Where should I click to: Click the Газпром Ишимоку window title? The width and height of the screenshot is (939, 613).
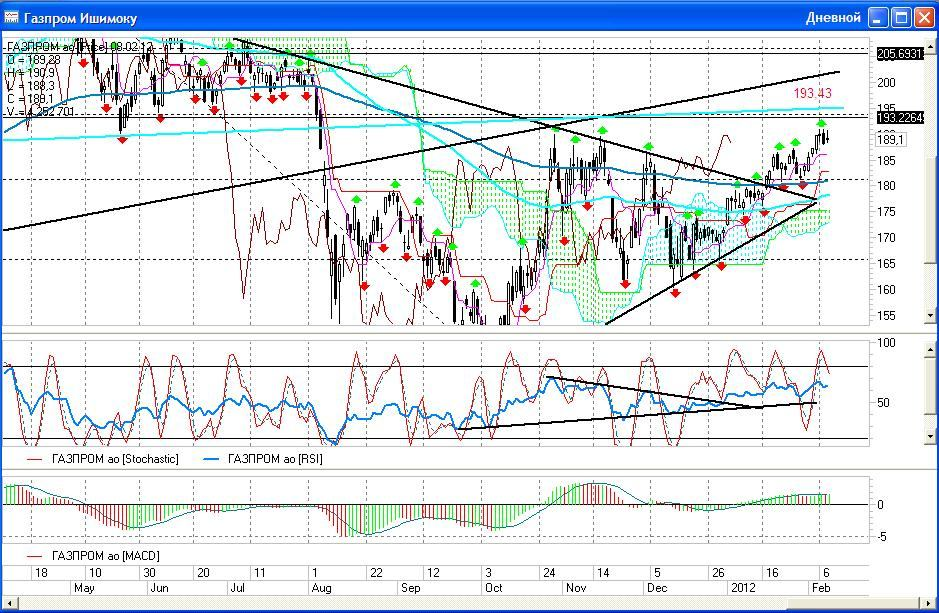[81, 19]
